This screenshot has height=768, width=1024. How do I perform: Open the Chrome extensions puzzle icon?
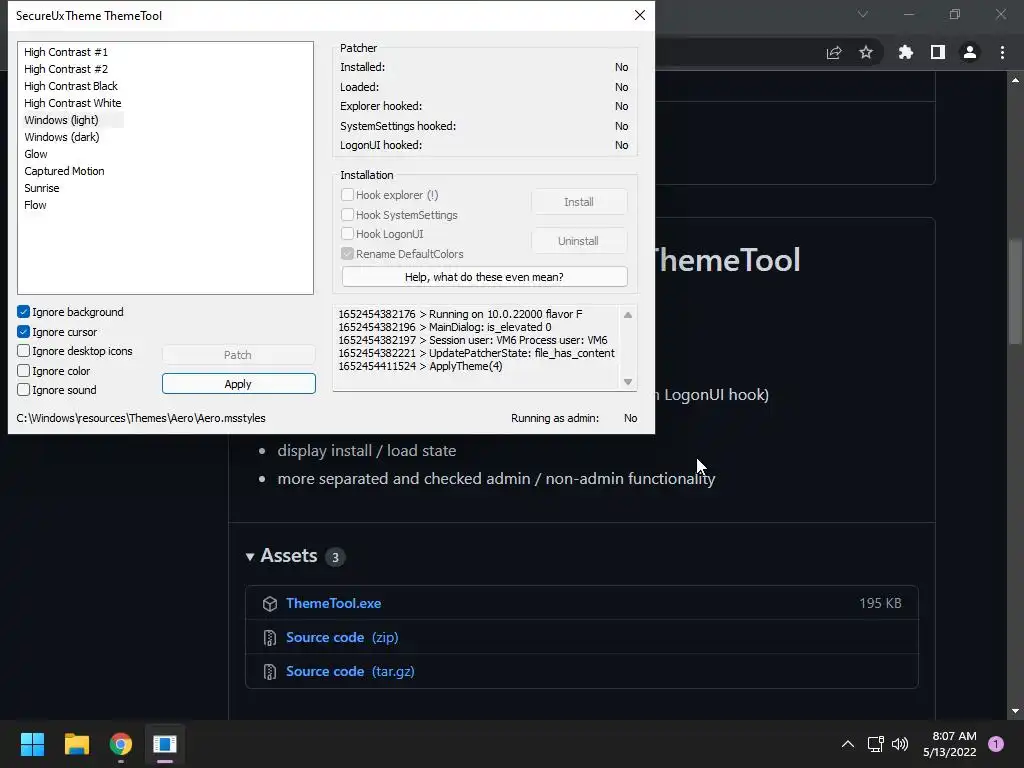(x=905, y=52)
